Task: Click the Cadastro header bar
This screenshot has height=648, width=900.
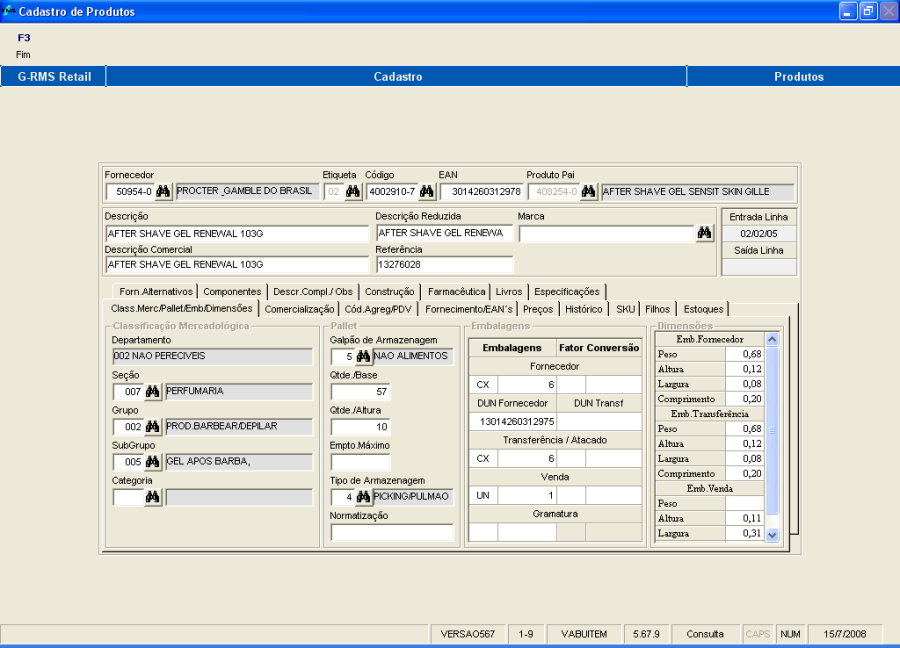Action: (x=397, y=76)
